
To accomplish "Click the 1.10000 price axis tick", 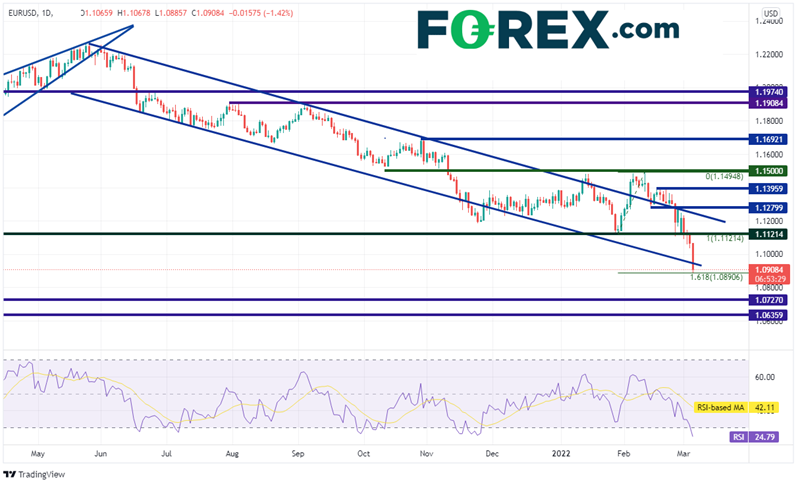I will [x=769, y=254].
